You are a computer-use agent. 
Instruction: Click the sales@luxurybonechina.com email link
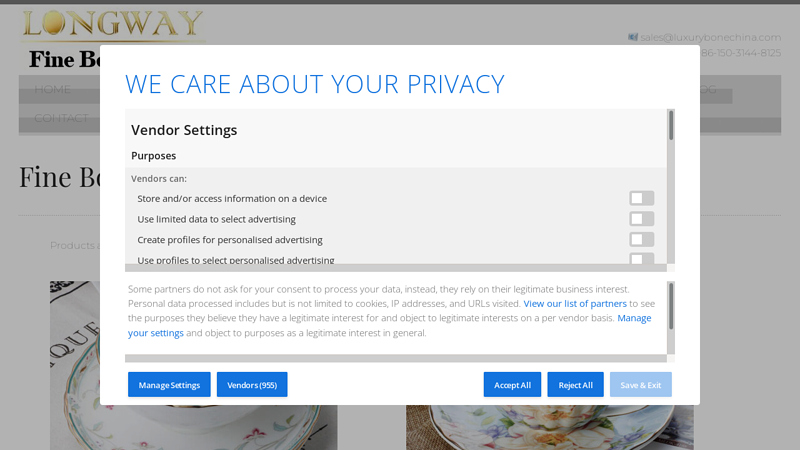710,37
